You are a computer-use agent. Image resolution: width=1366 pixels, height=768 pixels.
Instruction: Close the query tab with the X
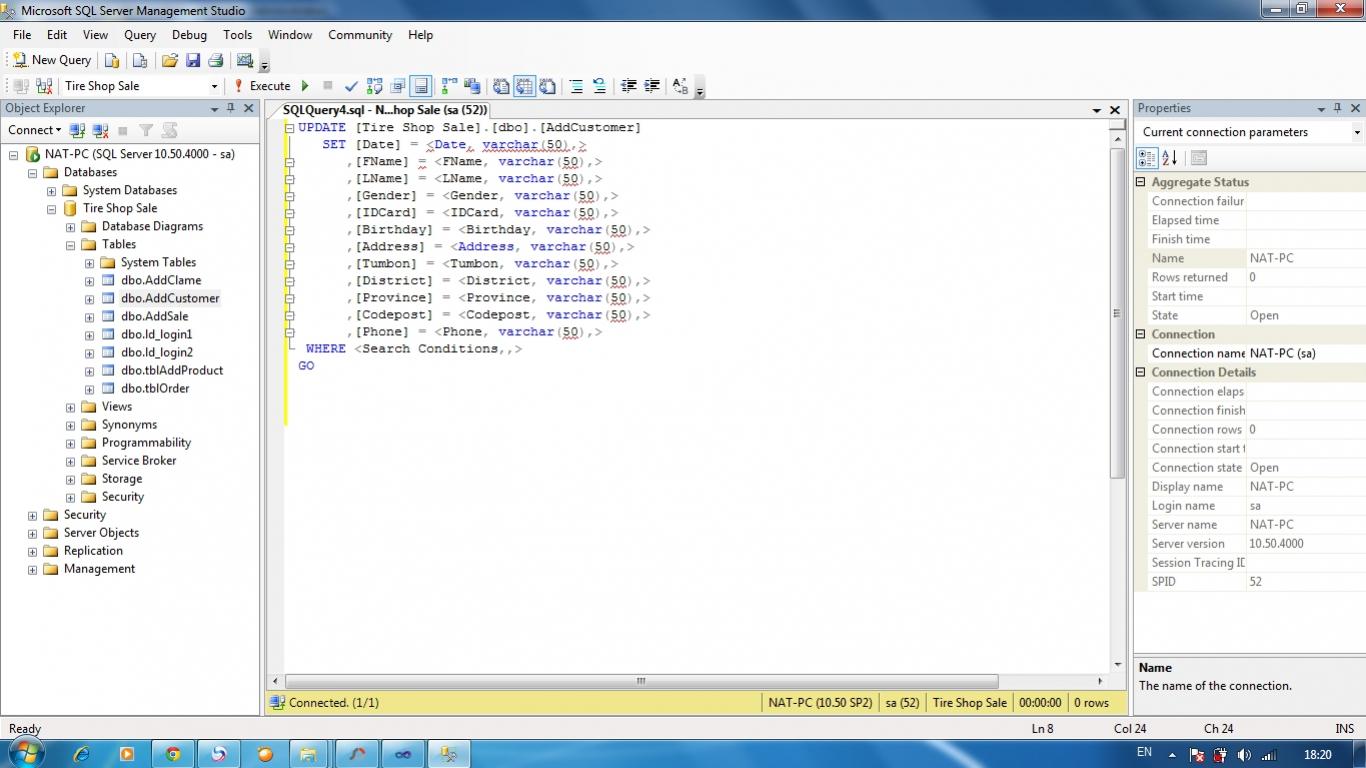[x=1115, y=110]
